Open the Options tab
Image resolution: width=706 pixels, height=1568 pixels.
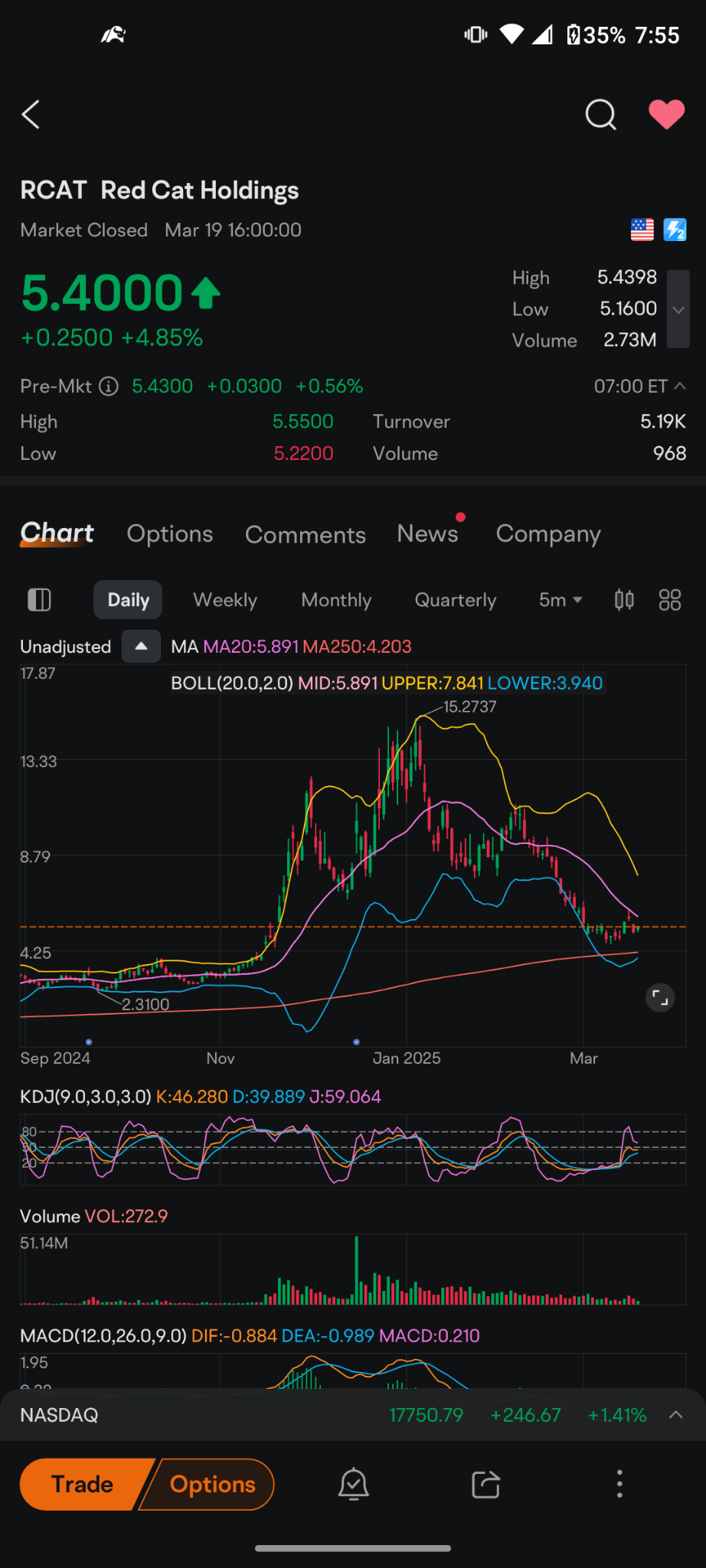pyautogui.click(x=170, y=533)
